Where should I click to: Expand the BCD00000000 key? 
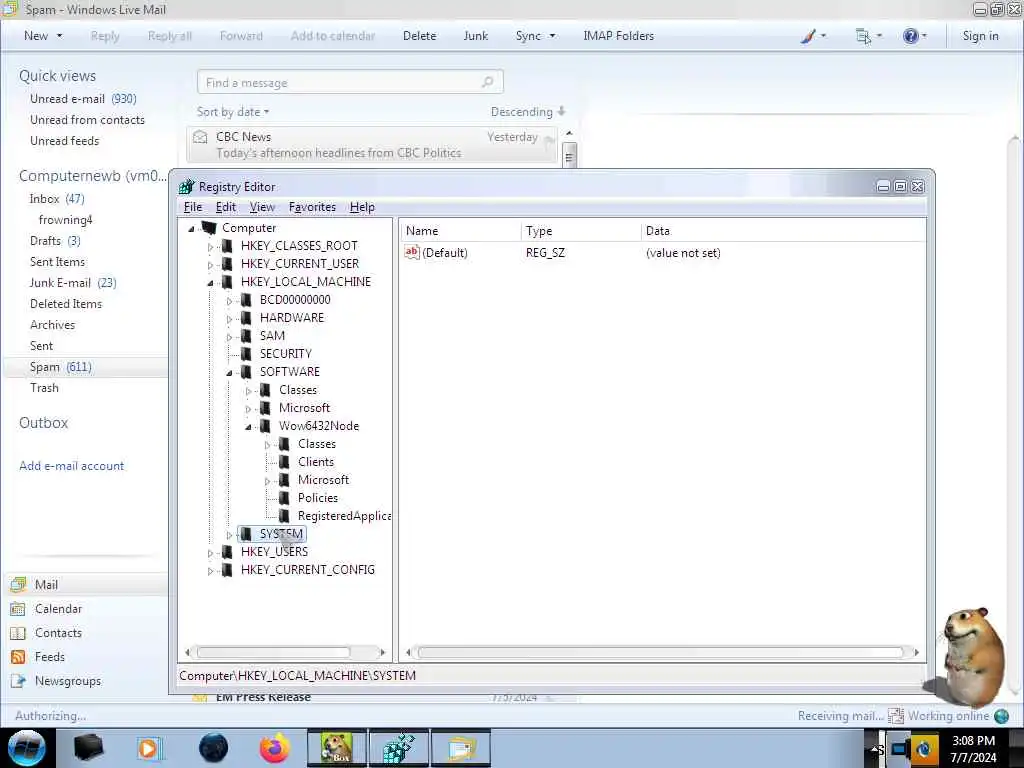pos(229,300)
